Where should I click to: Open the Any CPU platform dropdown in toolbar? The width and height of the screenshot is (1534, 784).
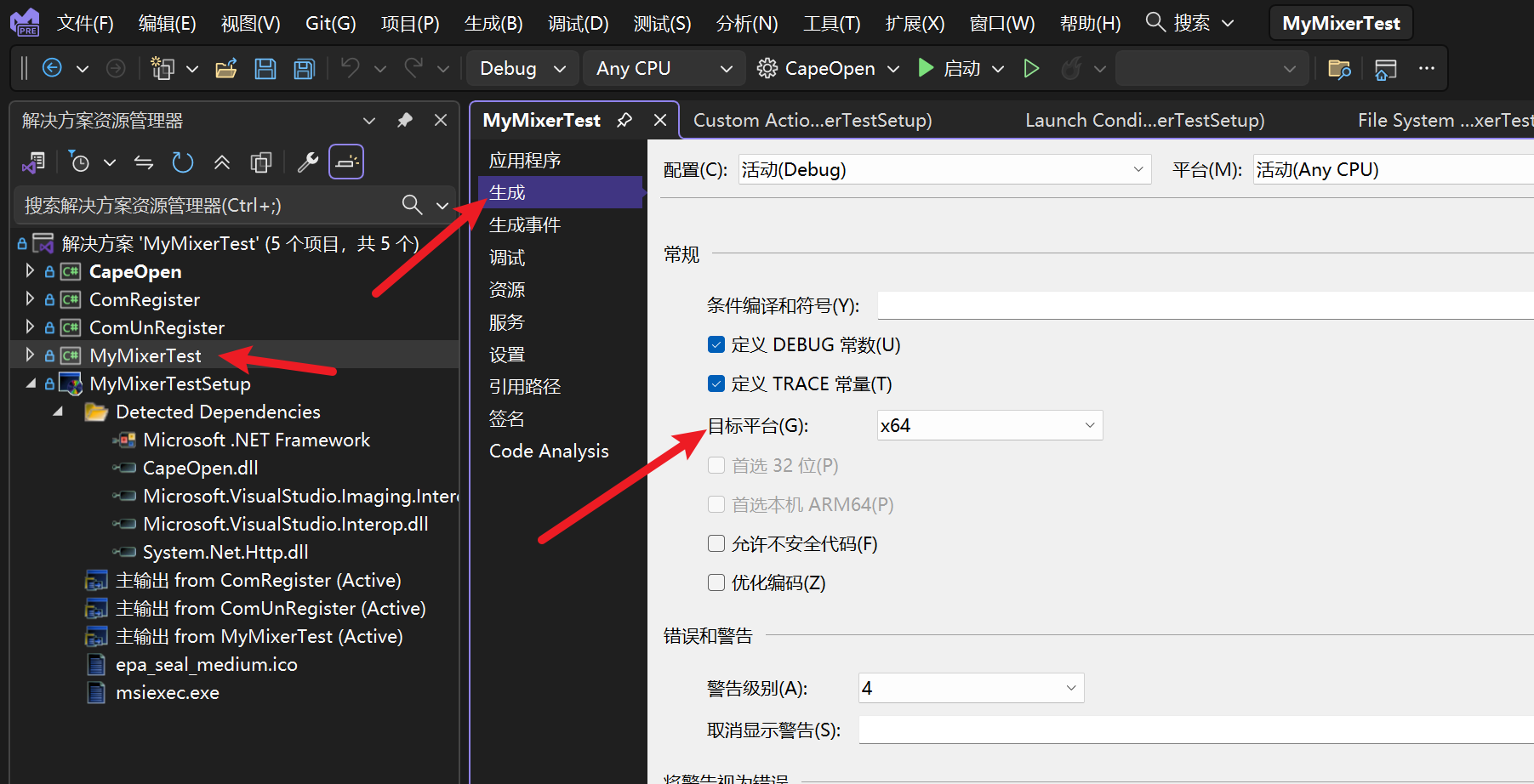click(664, 68)
